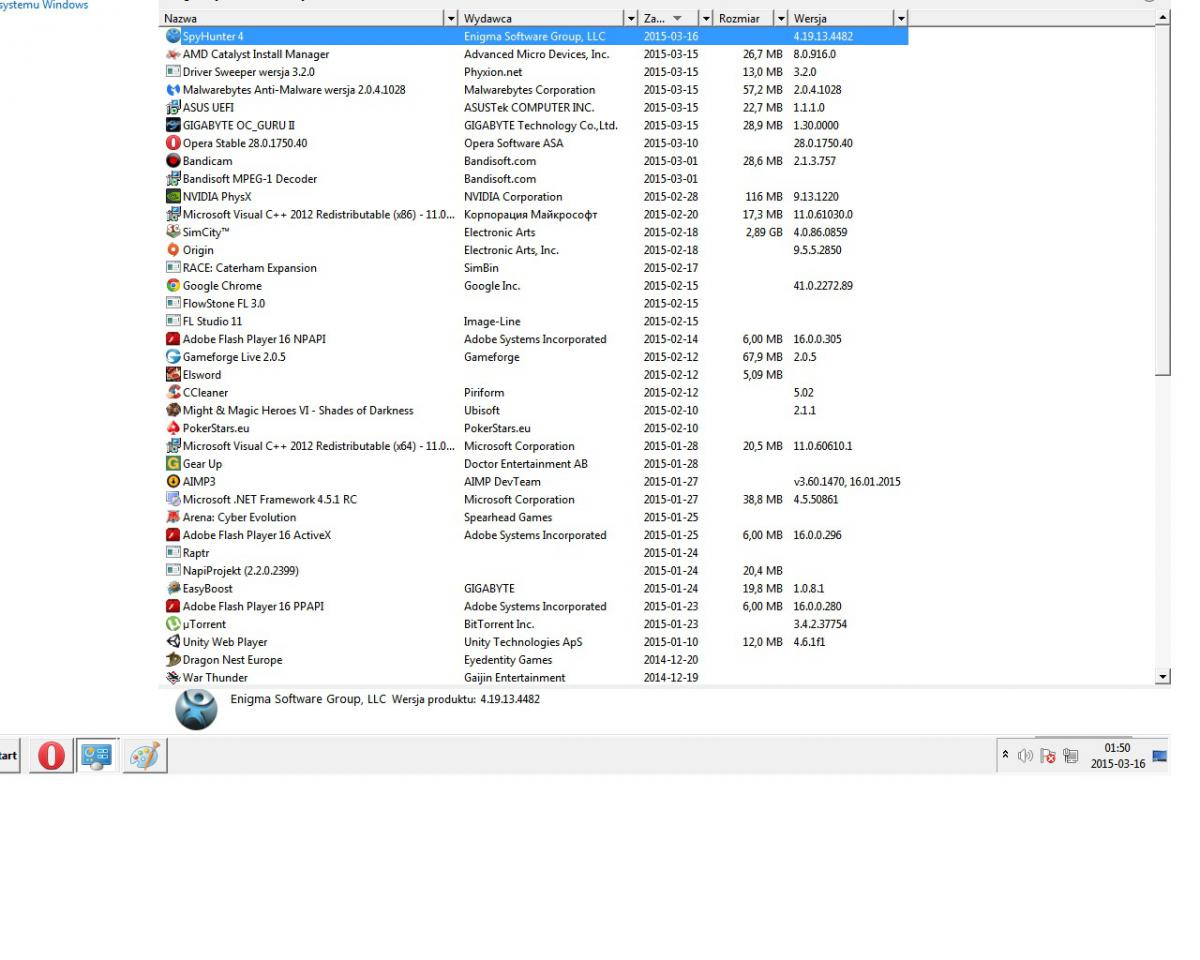Select Raptr entry
The height and width of the screenshot is (960, 1200).
click(x=535, y=553)
